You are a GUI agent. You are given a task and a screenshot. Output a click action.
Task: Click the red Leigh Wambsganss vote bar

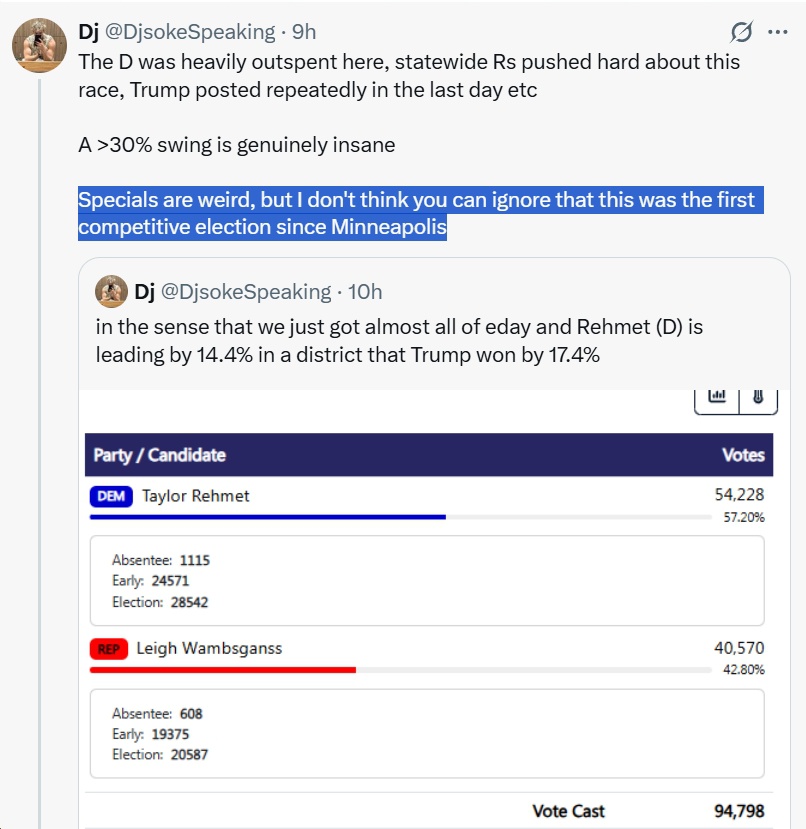pos(223,669)
